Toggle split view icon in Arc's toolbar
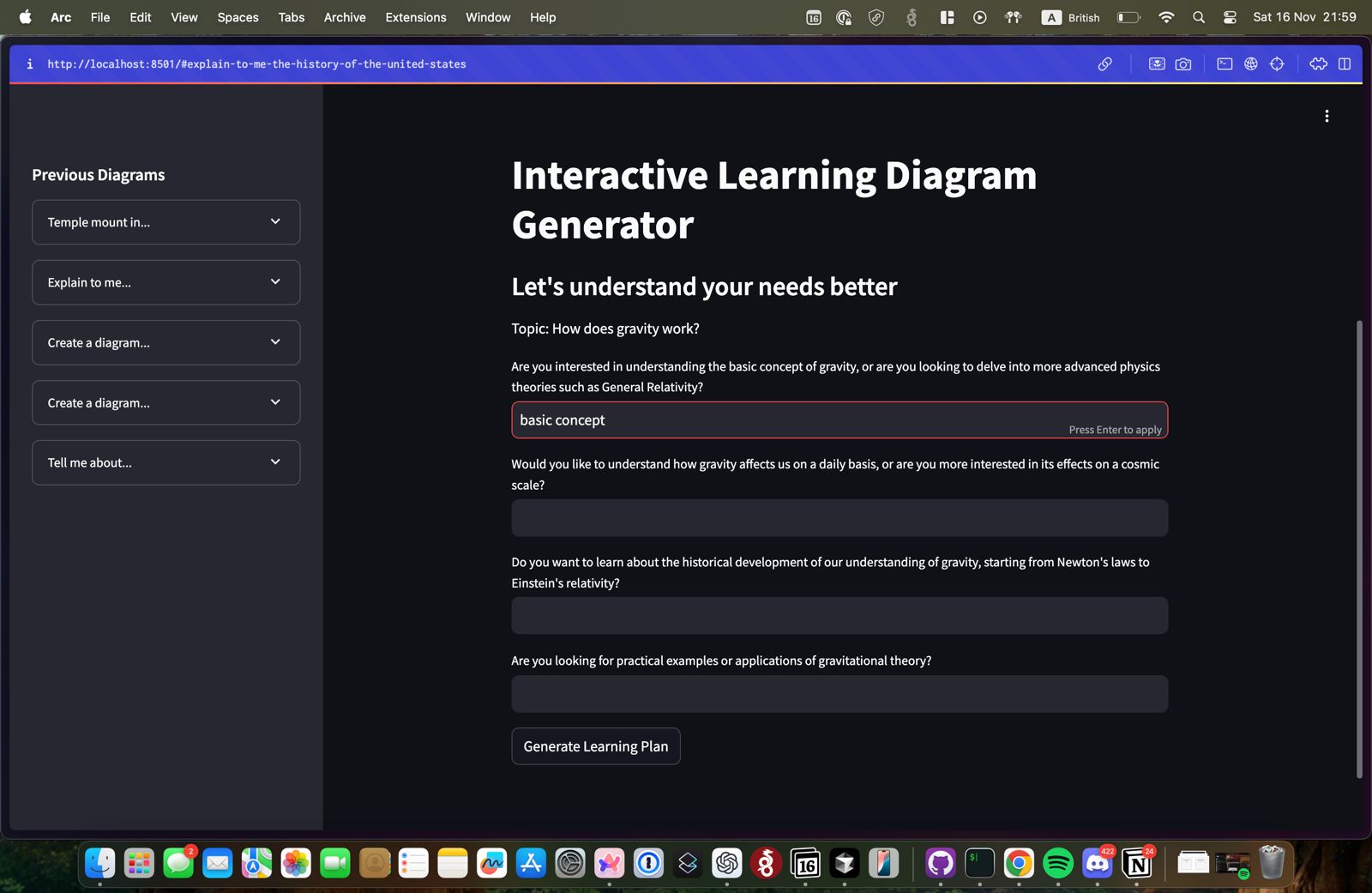1372x893 pixels. 1345,64
